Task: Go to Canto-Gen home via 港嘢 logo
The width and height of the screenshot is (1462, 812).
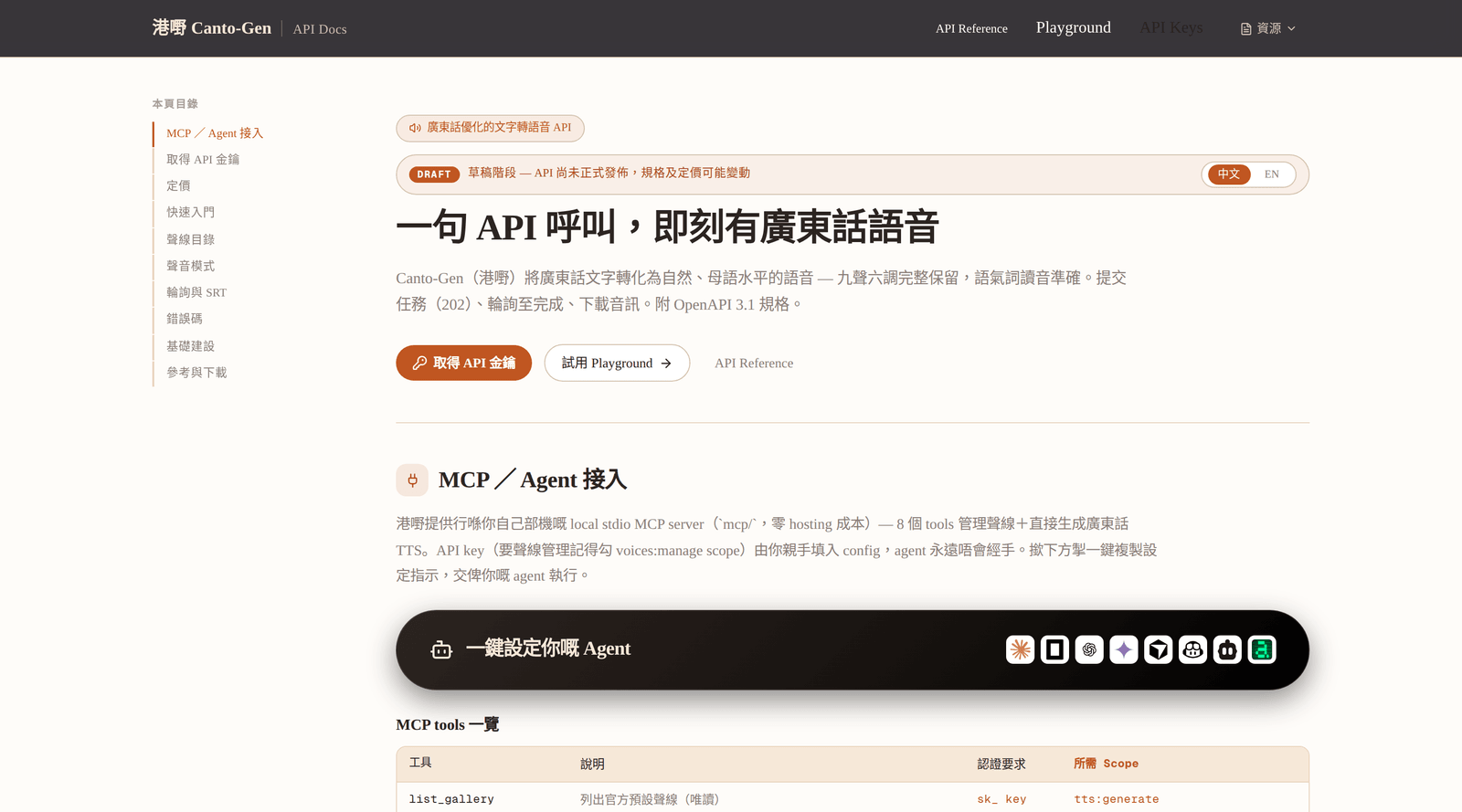Action: pyautogui.click(x=212, y=28)
